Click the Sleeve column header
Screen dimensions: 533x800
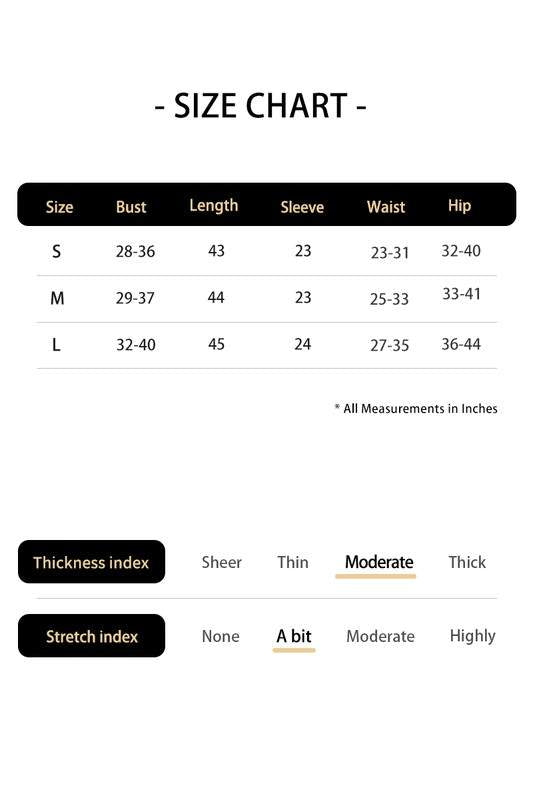(x=302, y=207)
